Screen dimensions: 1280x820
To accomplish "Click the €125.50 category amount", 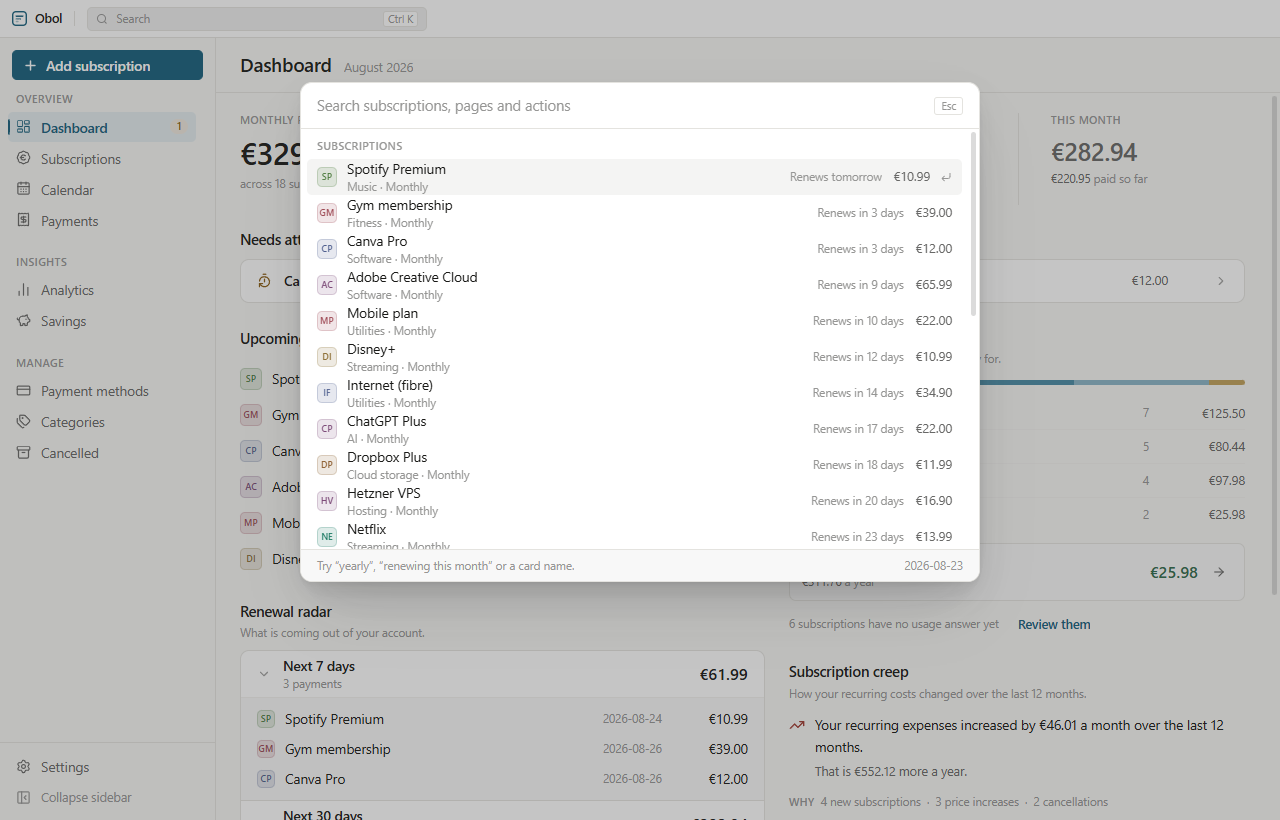I will tap(1223, 413).
